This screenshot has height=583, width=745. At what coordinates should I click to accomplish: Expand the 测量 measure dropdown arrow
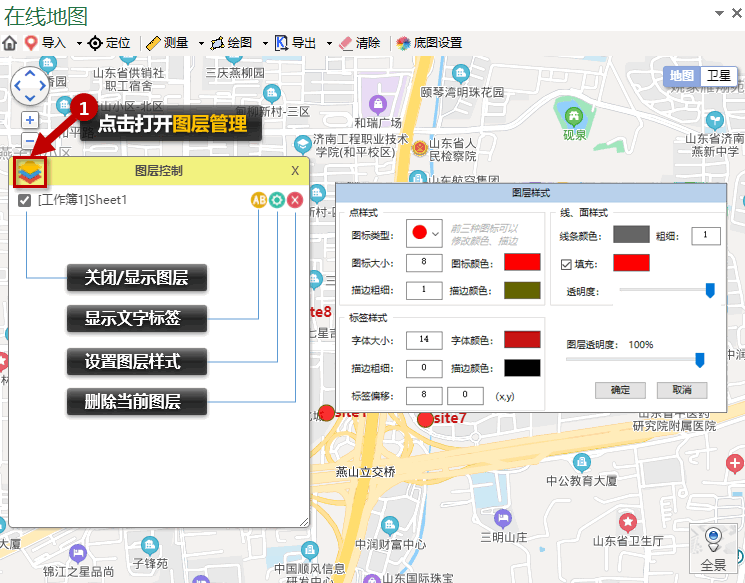coord(201,44)
